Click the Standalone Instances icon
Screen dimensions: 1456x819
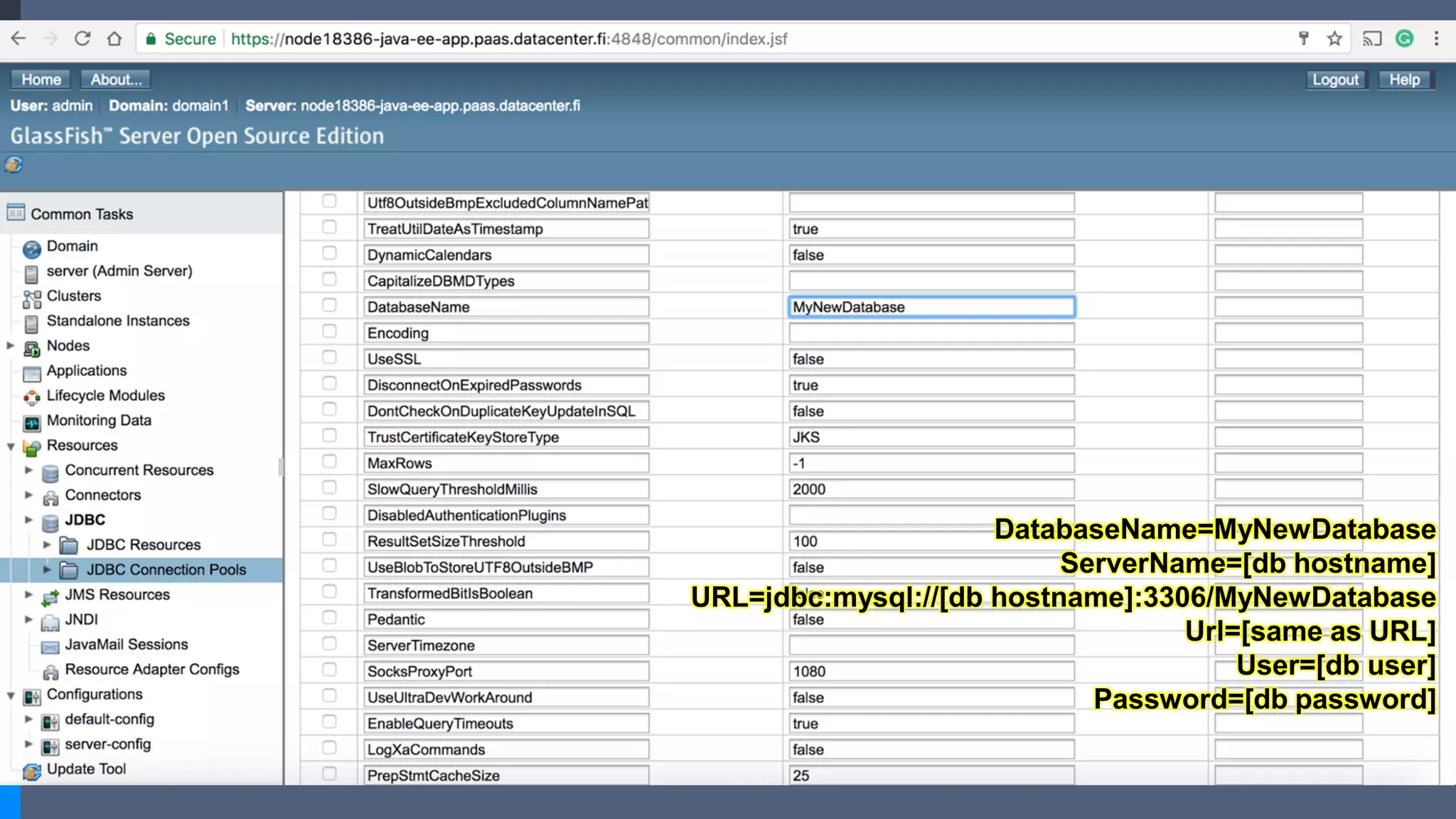tap(31, 323)
